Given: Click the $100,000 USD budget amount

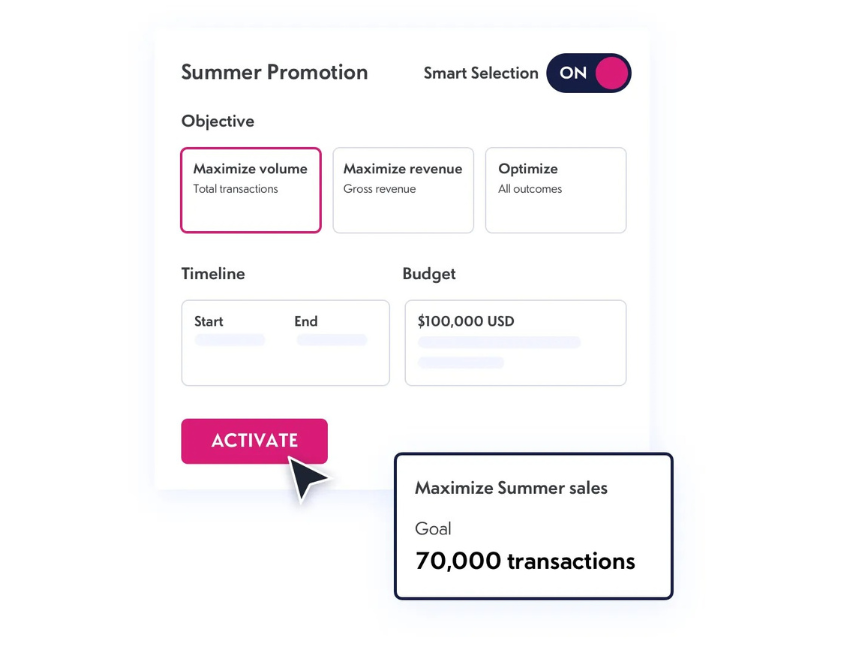Looking at the screenshot, I should (x=466, y=321).
